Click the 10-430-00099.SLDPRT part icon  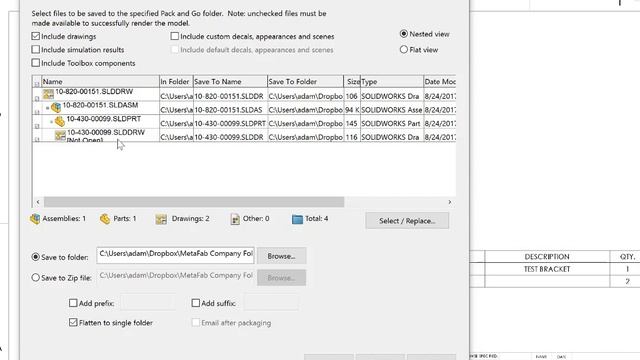pos(60,121)
